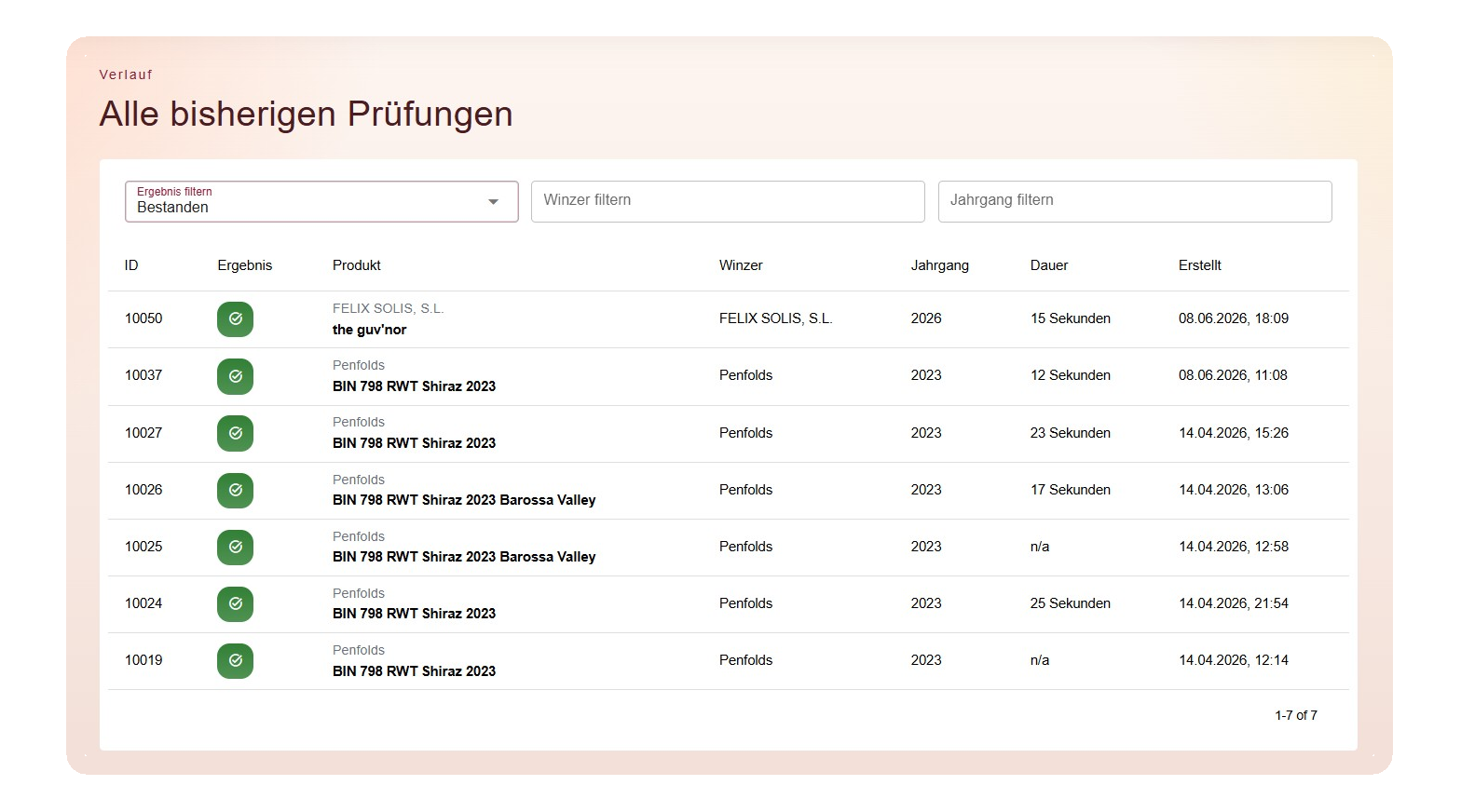Click the passed icon for test 10027
This screenshot has height=812, width=1461.
click(235, 433)
